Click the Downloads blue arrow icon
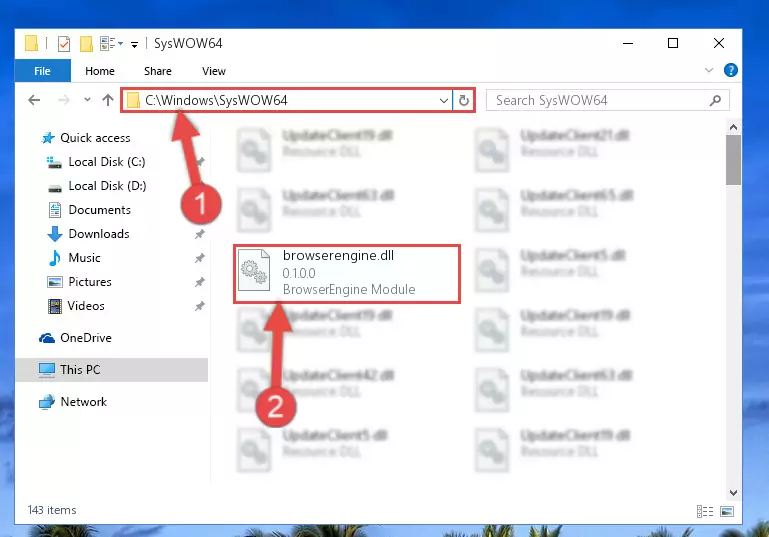The width and height of the screenshot is (769, 537). pos(55,234)
